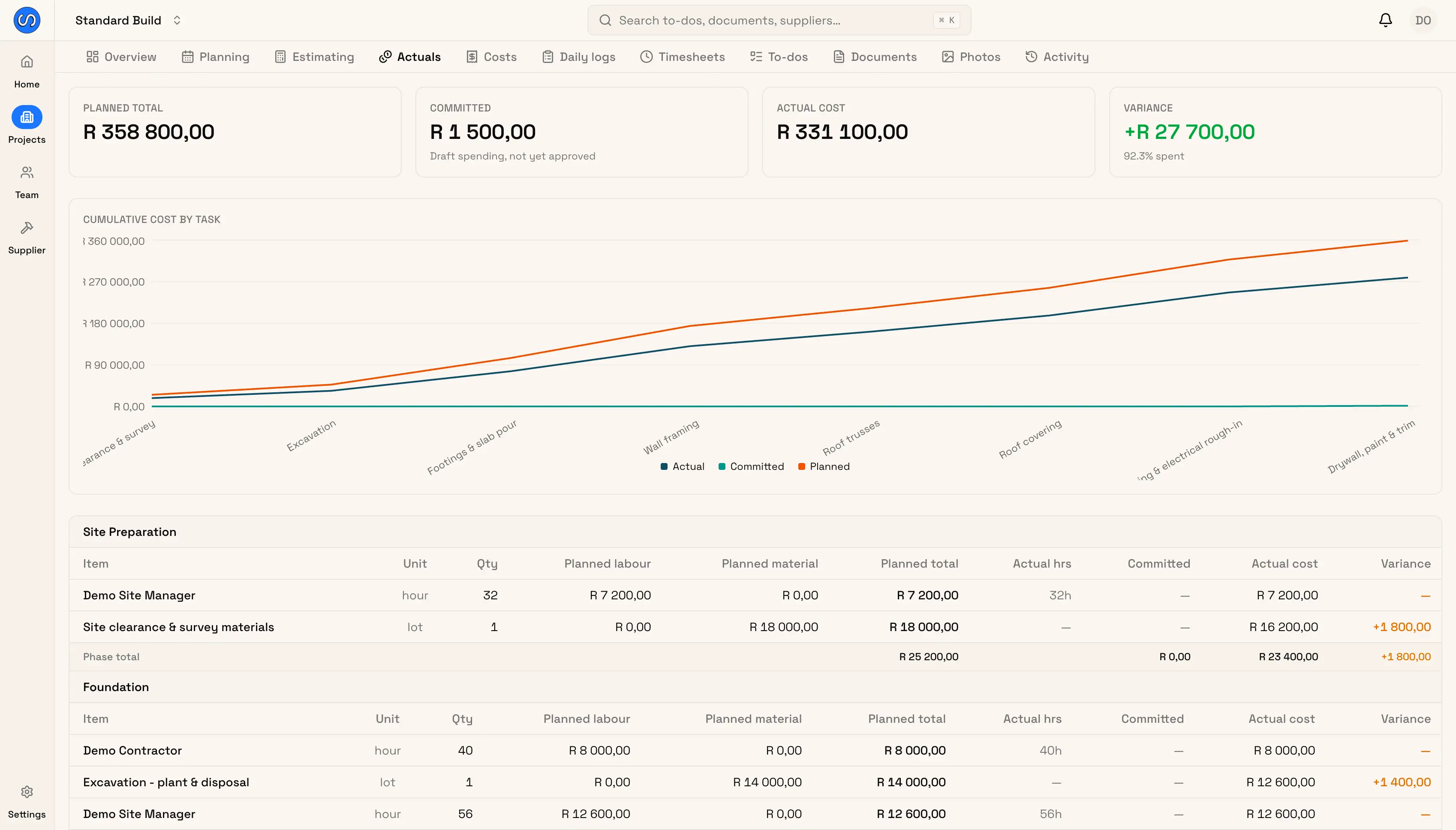Open the Home sidebar icon
Viewport: 1456px width, 830px height.
point(27,62)
